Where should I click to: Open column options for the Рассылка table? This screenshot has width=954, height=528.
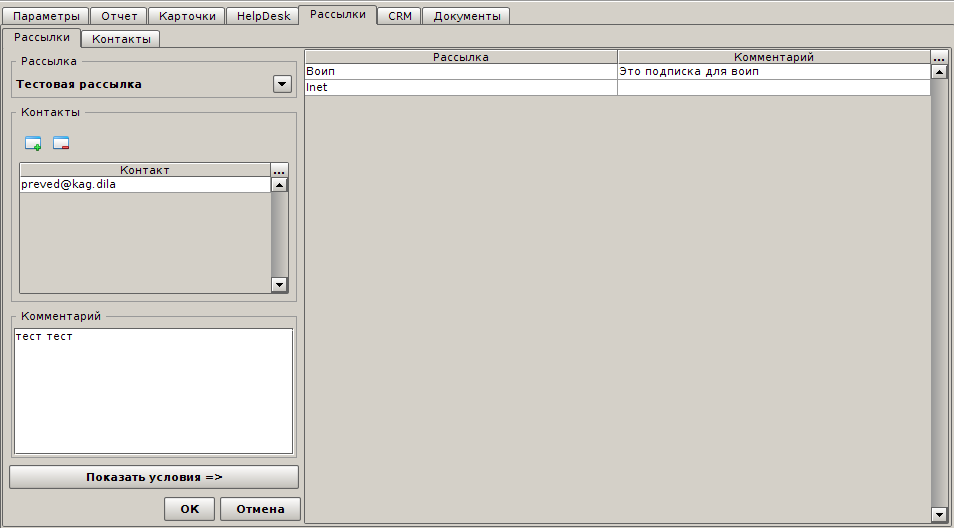(x=938, y=58)
